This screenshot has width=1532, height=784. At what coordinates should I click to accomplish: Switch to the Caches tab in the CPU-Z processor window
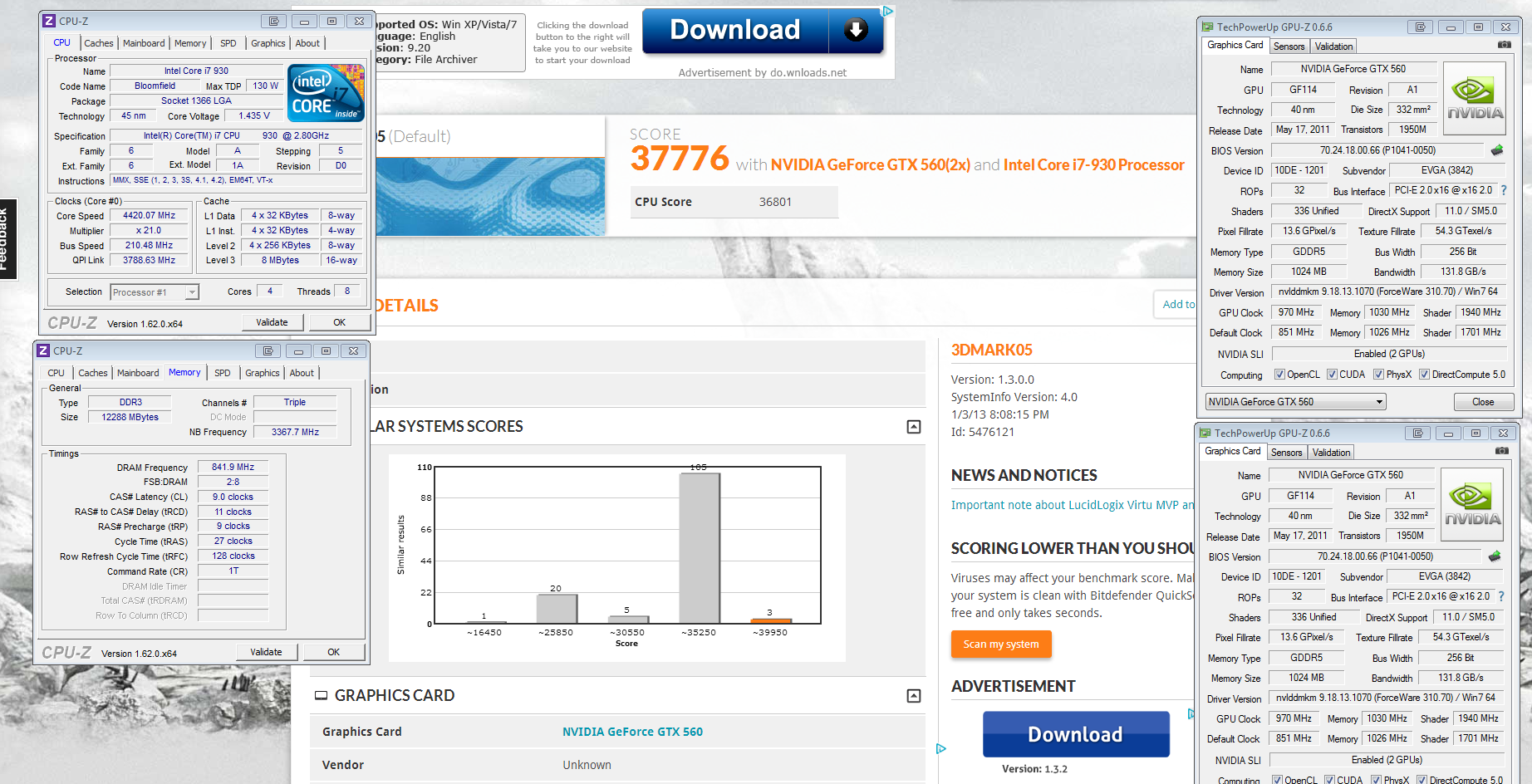click(99, 43)
